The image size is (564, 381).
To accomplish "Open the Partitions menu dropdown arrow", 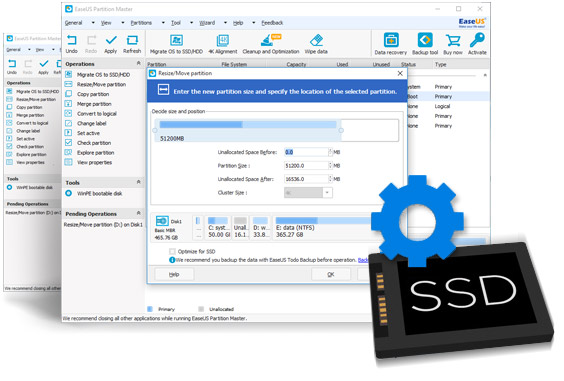I will 163,23.
